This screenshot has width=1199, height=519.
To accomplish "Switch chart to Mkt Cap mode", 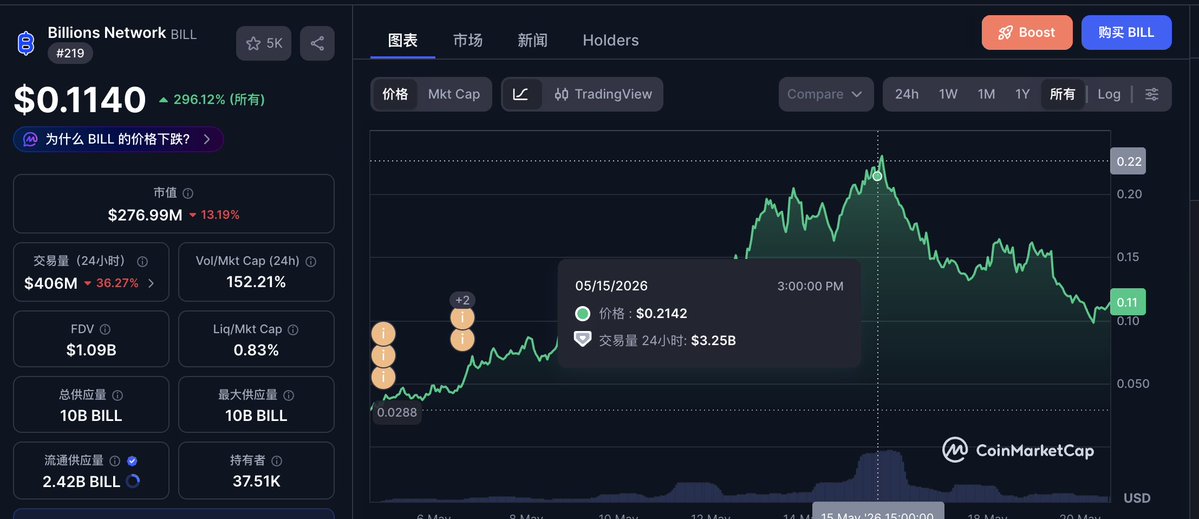I will point(453,94).
